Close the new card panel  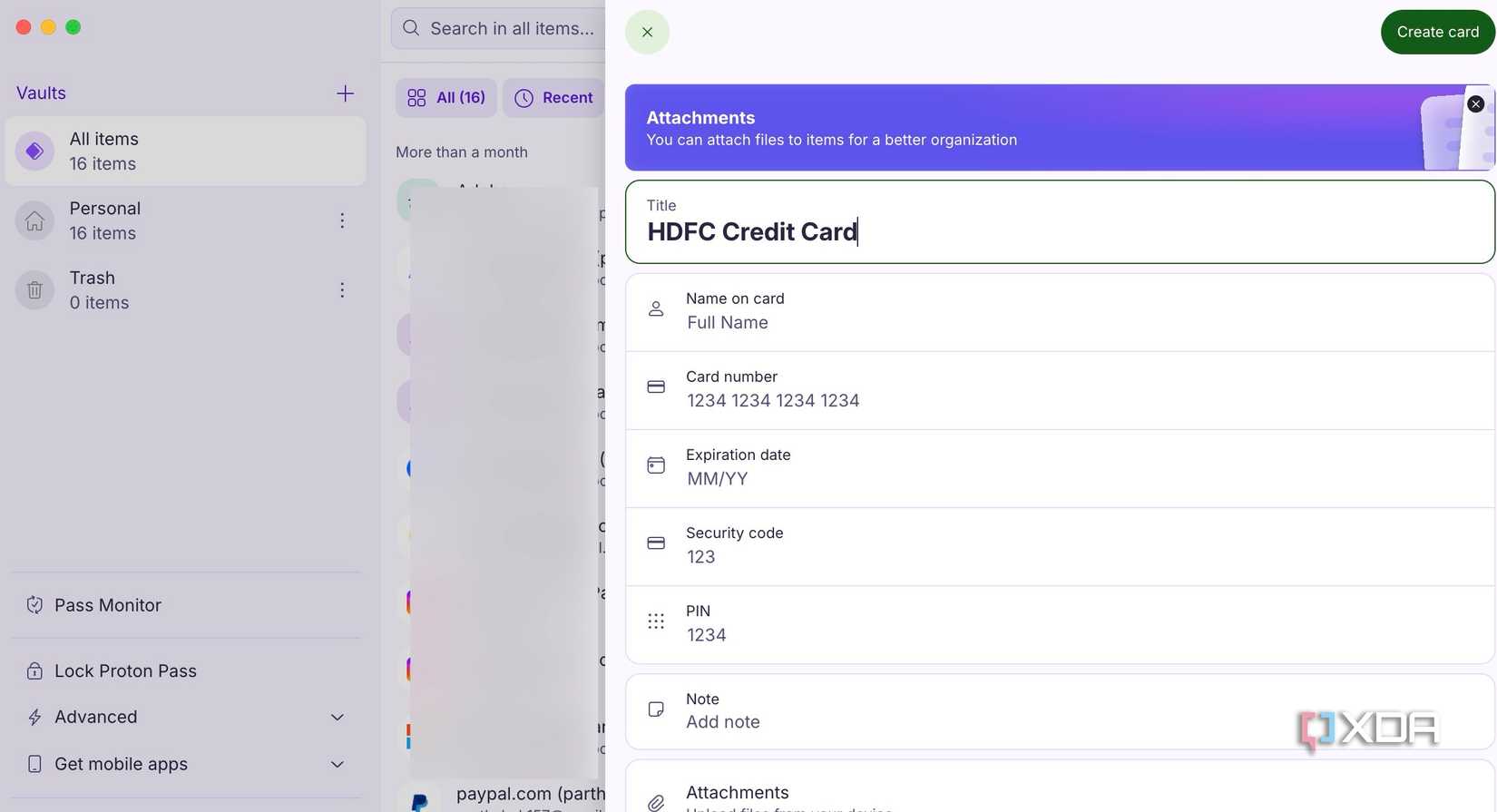647,32
